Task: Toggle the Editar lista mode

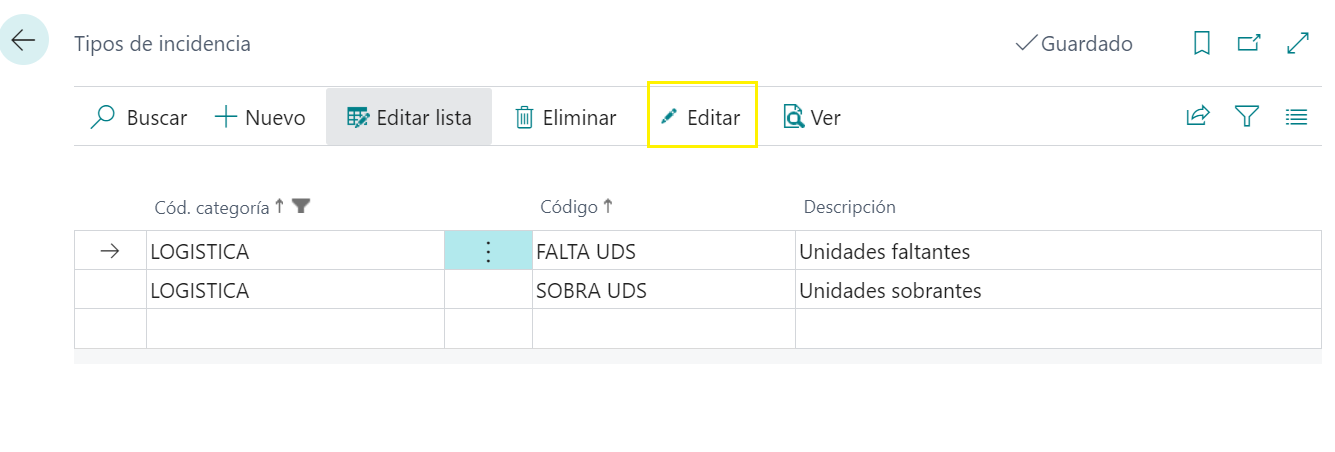Action: [x=409, y=117]
